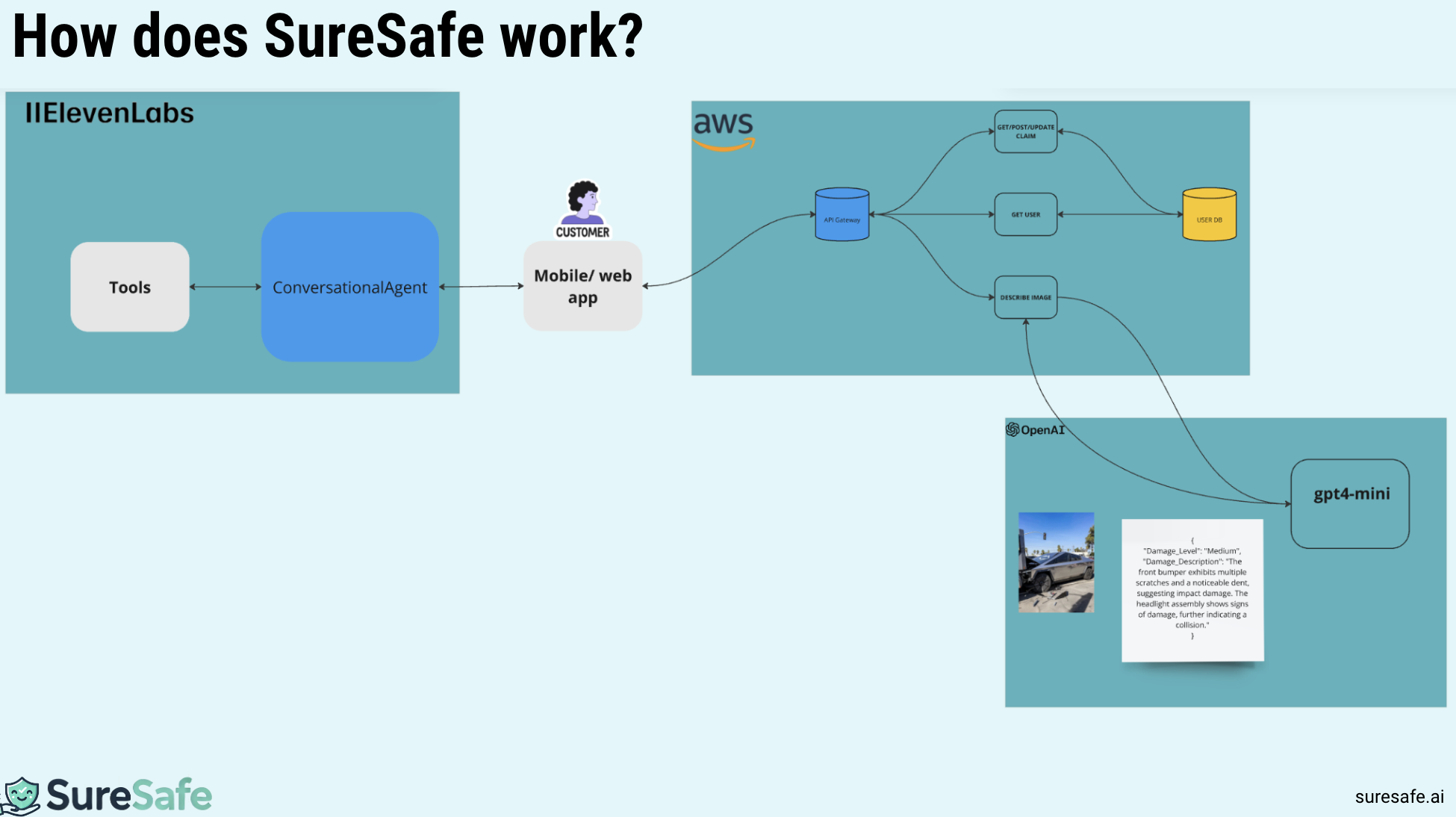Click the 'How does SureSafe work?' title

coord(327,36)
